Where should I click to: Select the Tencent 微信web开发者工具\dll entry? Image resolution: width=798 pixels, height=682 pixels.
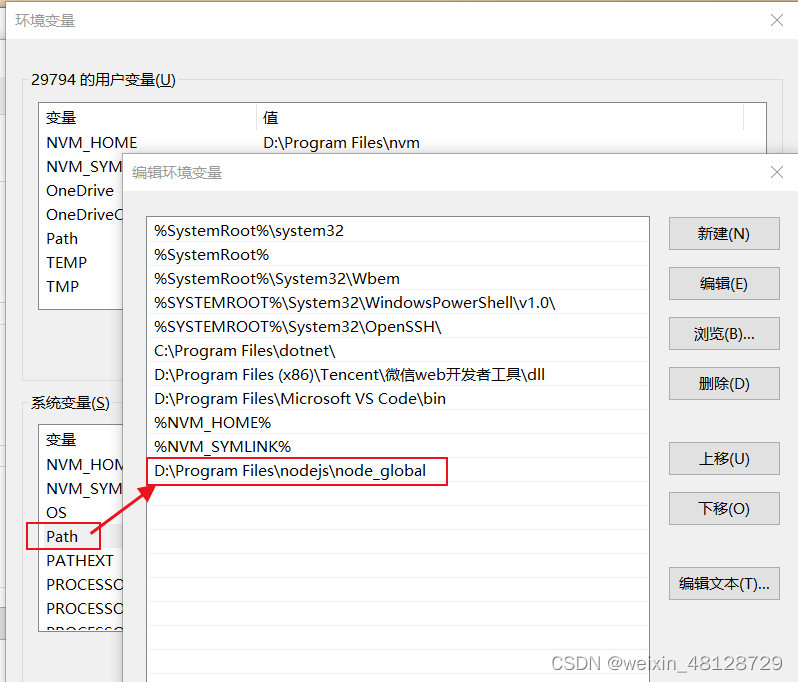[398, 375]
